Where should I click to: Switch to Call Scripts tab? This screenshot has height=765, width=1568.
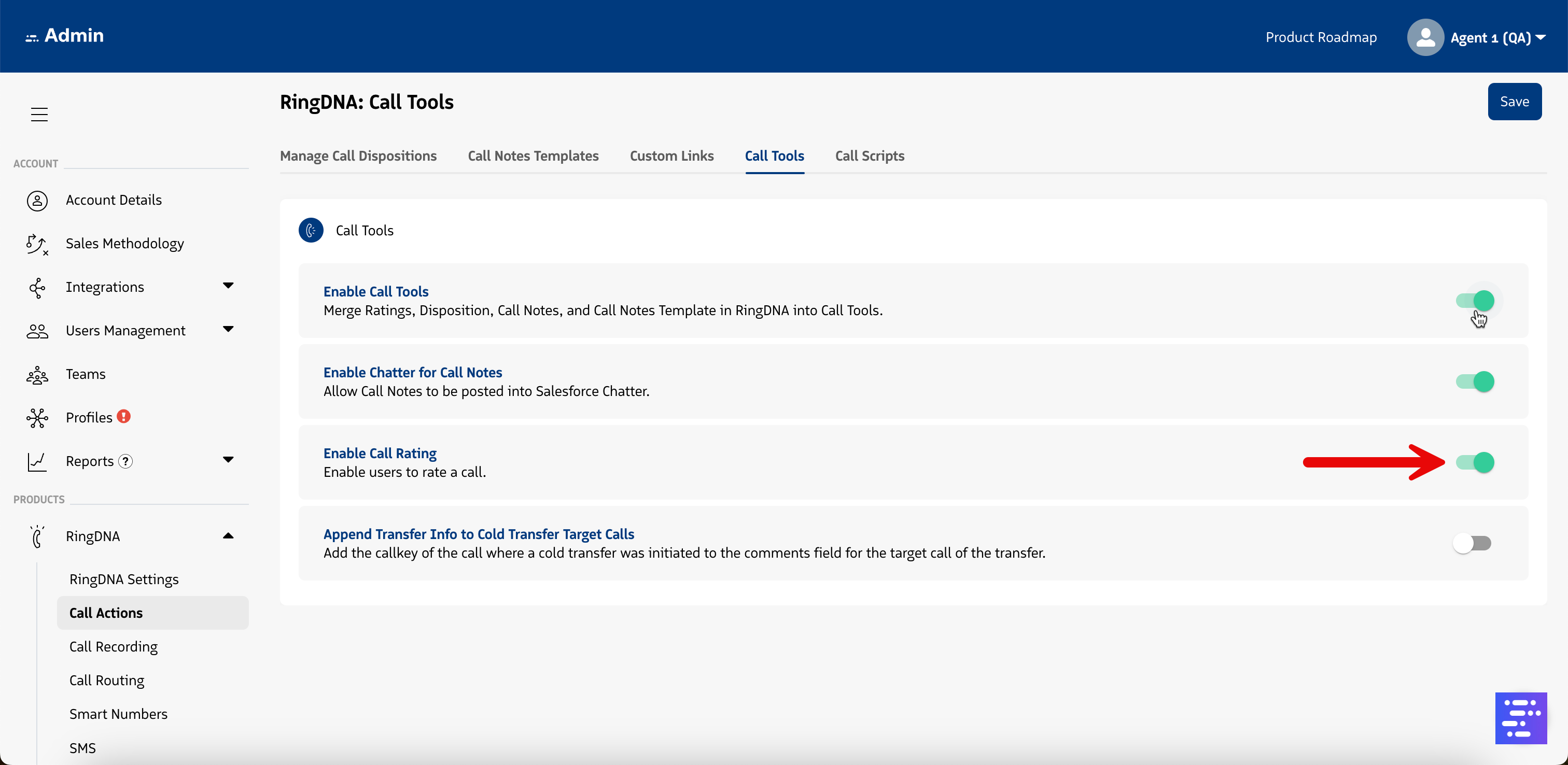click(x=869, y=157)
